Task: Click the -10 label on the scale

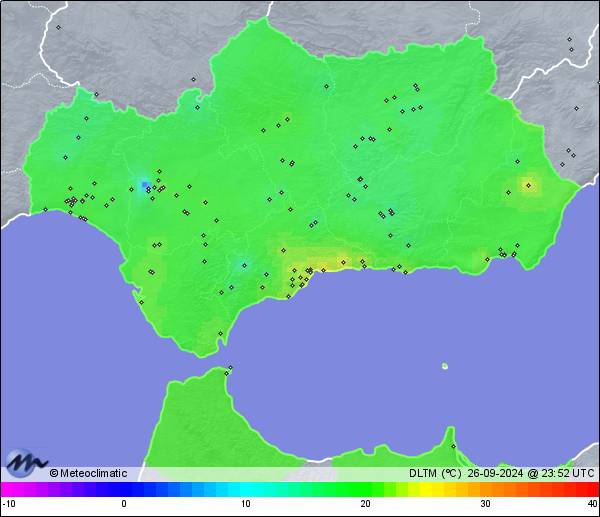Action: pos(9,504)
